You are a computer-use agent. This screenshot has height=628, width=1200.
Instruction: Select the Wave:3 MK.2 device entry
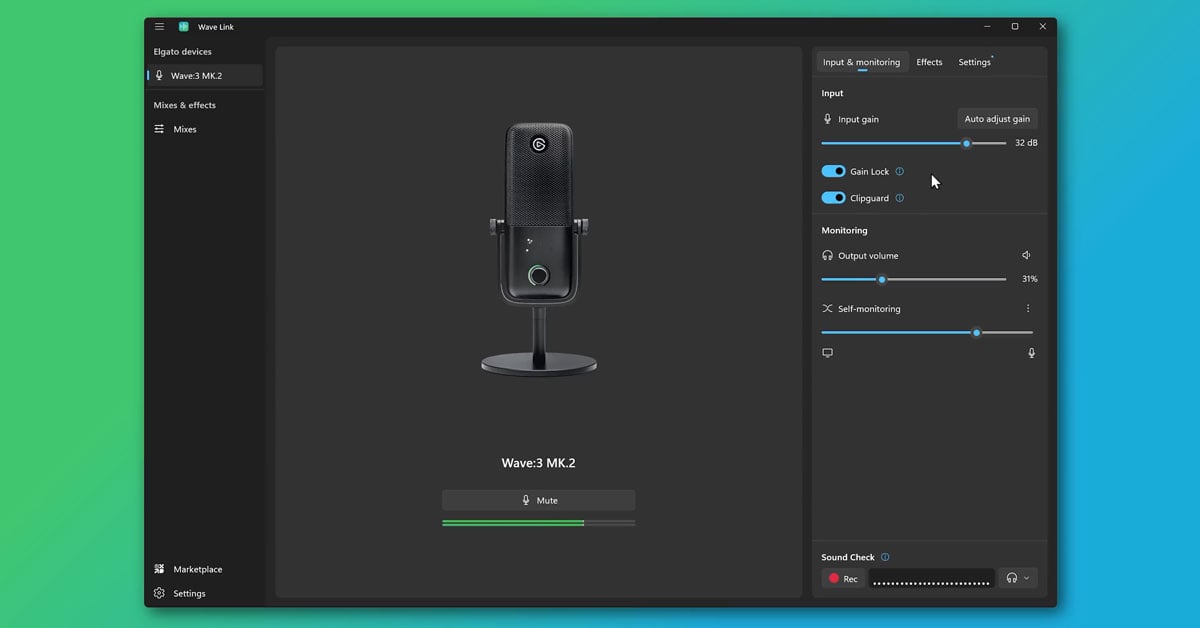(205, 75)
